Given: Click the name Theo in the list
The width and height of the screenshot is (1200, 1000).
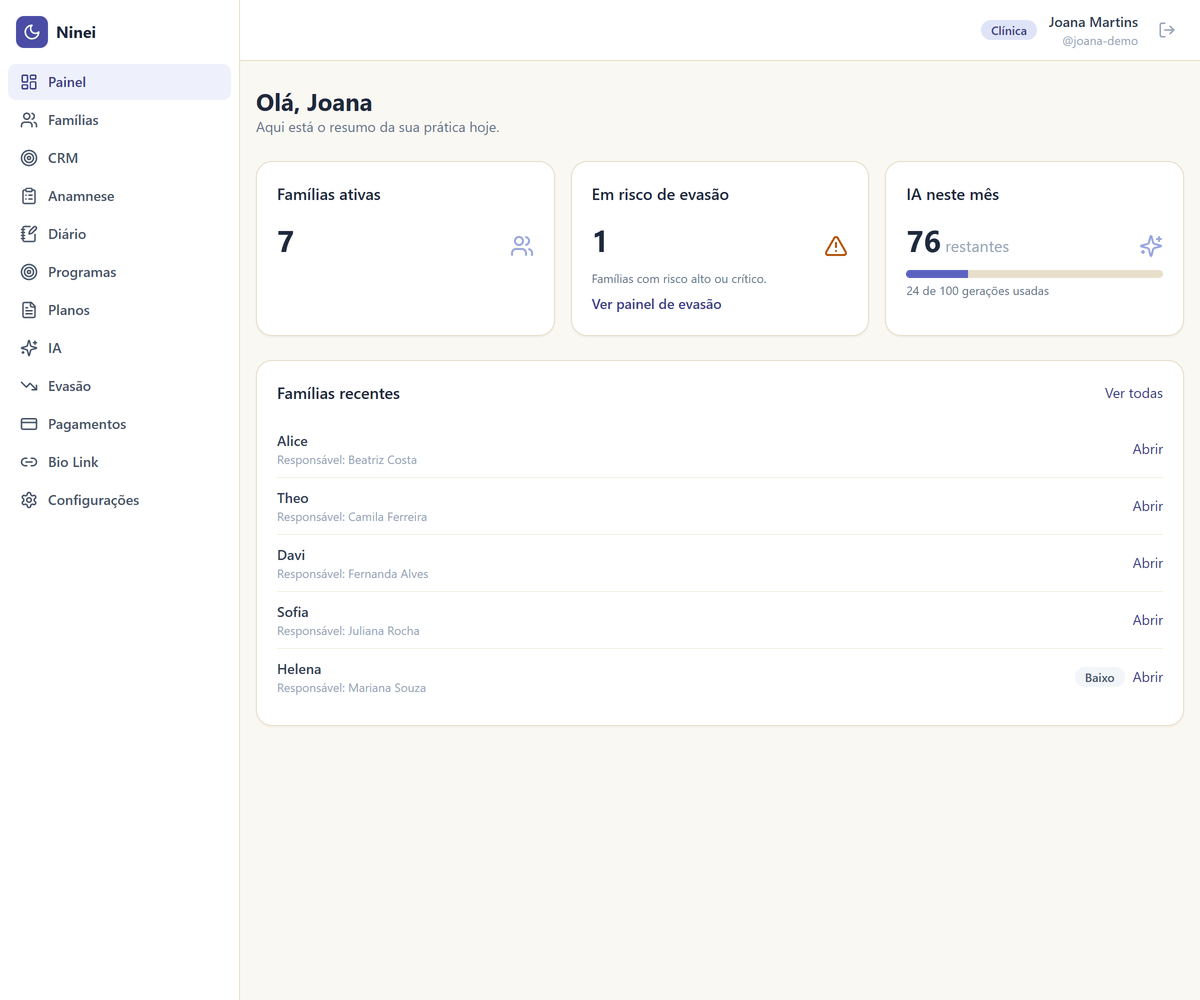Looking at the screenshot, I should [x=293, y=498].
